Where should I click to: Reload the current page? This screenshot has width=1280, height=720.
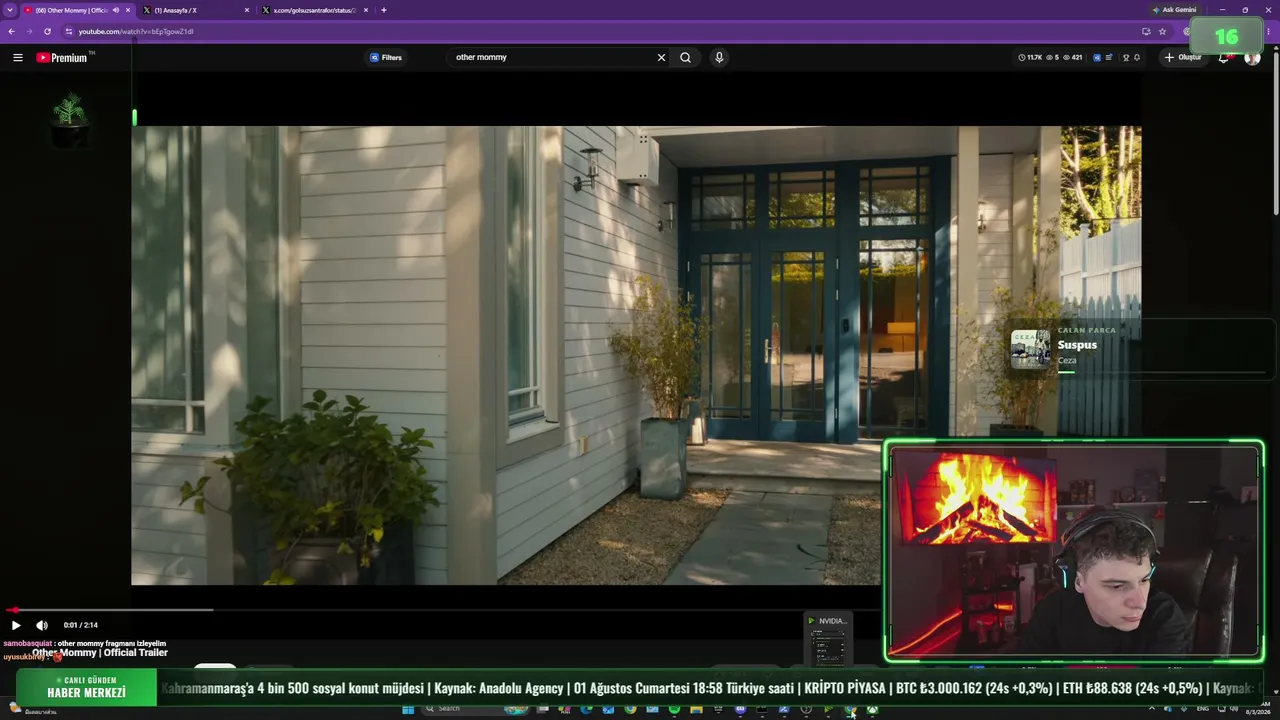click(47, 31)
